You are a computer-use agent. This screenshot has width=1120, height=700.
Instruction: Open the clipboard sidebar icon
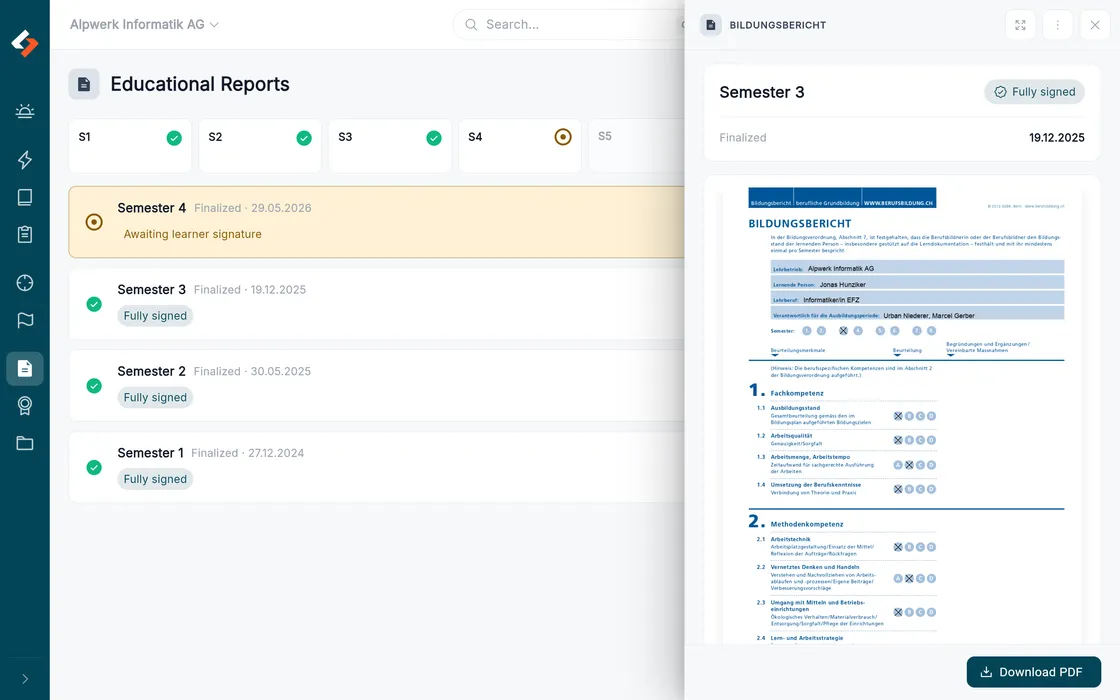coord(25,234)
